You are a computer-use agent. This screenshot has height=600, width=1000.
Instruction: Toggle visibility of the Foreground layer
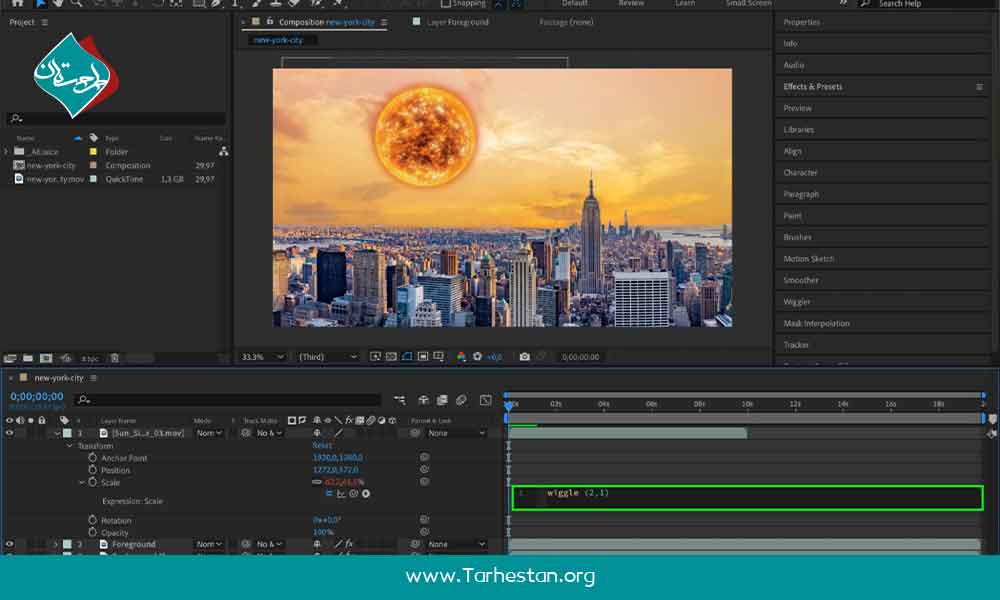pos(9,544)
